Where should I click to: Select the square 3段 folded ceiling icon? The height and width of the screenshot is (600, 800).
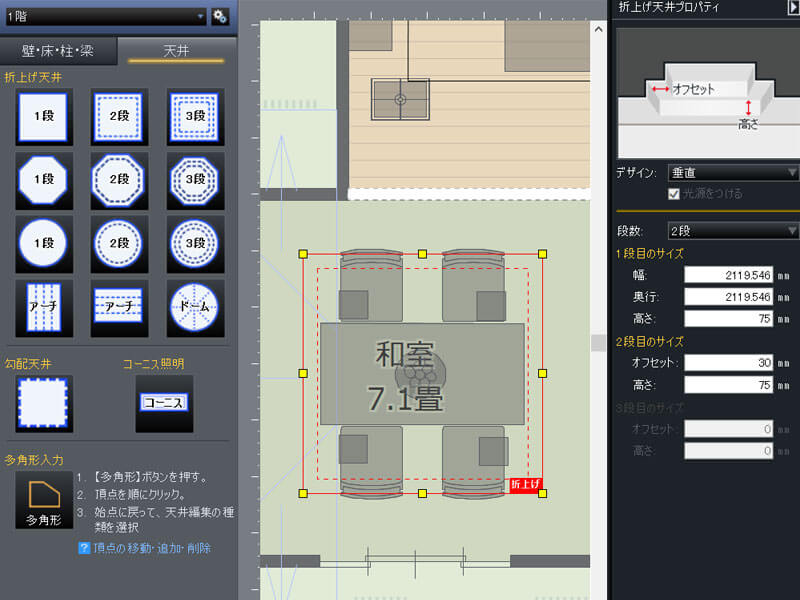click(x=195, y=116)
